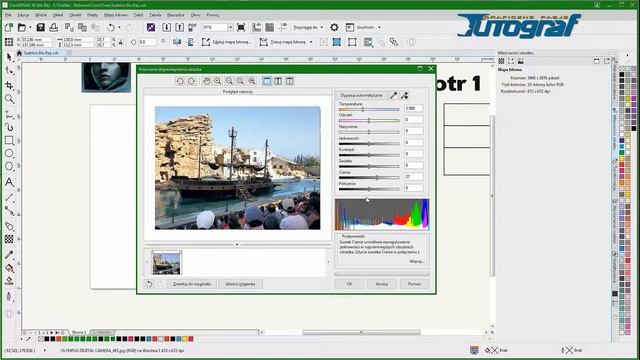The height and width of the screenshot is (360, 640).
Task: Activate the Pan hand tool in dialog
Action: [207, 81]
